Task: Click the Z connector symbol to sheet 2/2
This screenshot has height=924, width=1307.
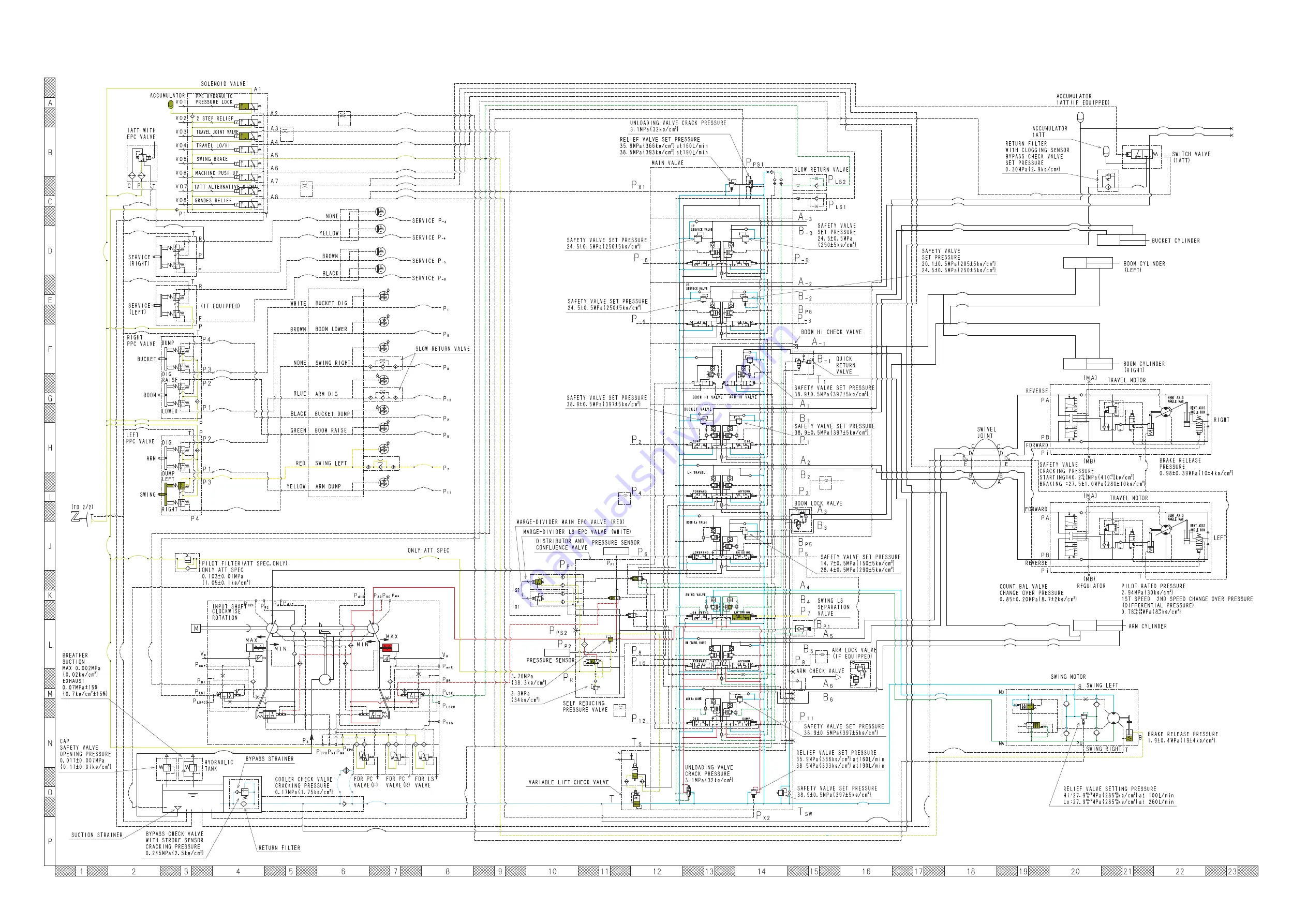Action: [76, 516]
